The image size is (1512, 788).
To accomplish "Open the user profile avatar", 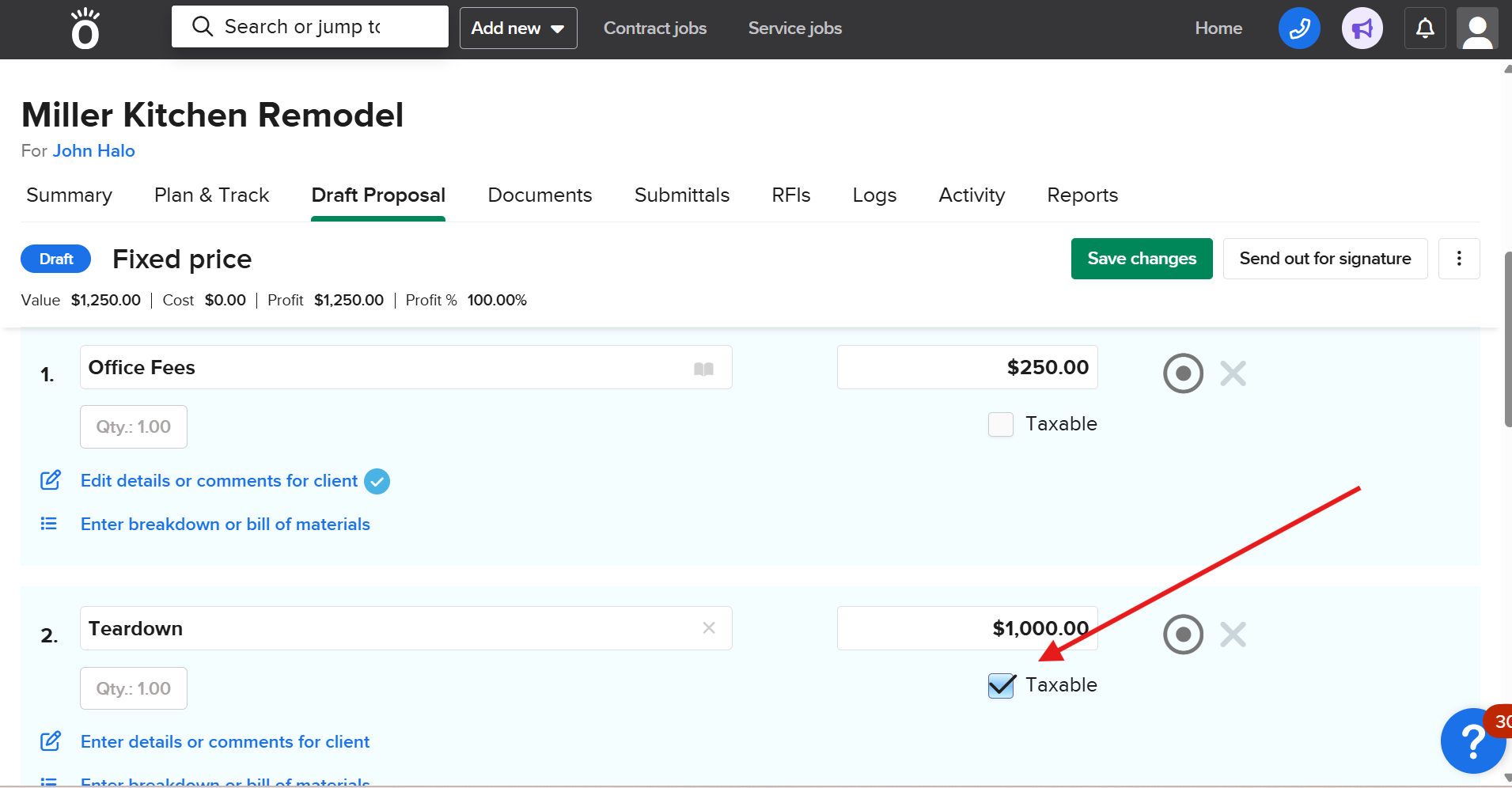I will click(1476, 28).
